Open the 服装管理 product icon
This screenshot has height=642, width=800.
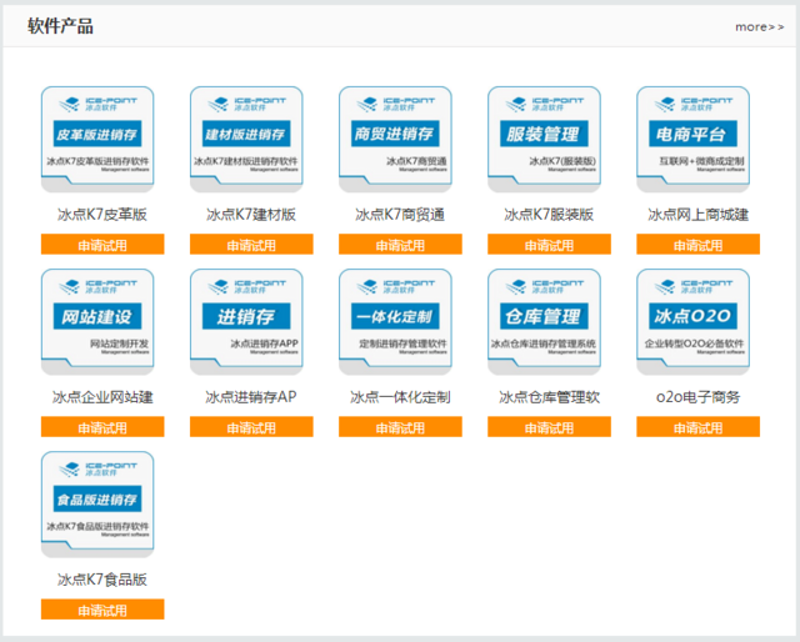coord(544,139)
